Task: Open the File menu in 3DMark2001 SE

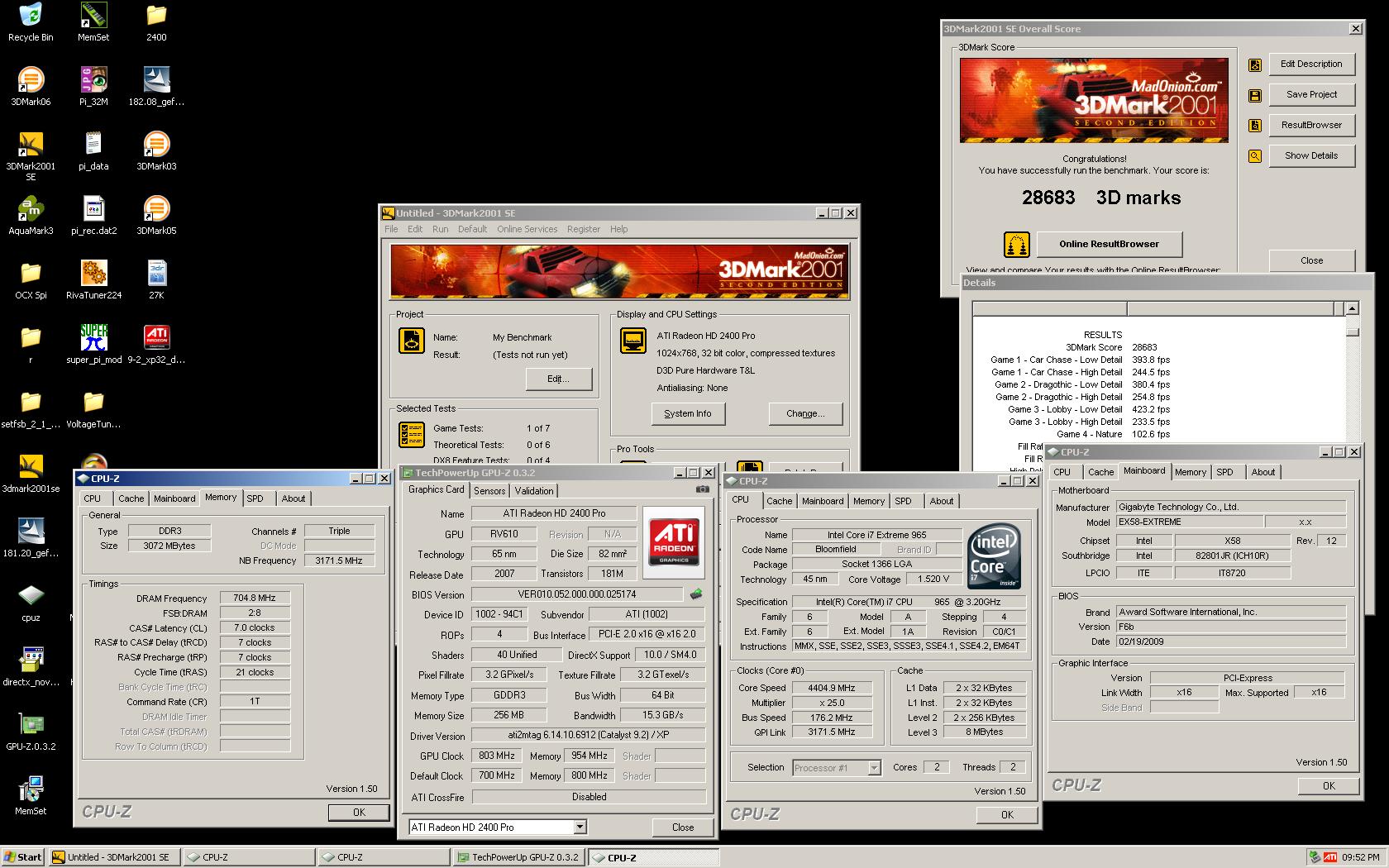Action: pyautogui.click(x=391, y=229)
